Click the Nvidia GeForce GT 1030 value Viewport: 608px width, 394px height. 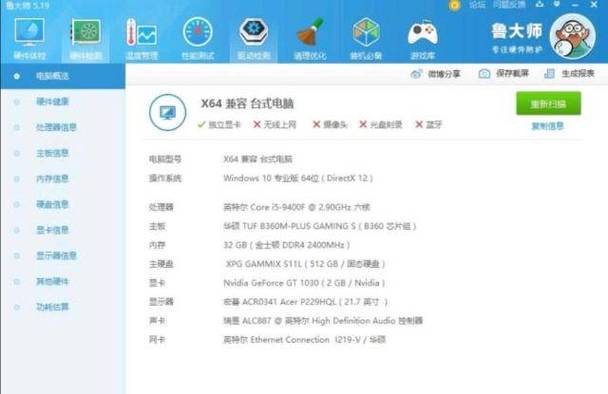click(304, 283)
